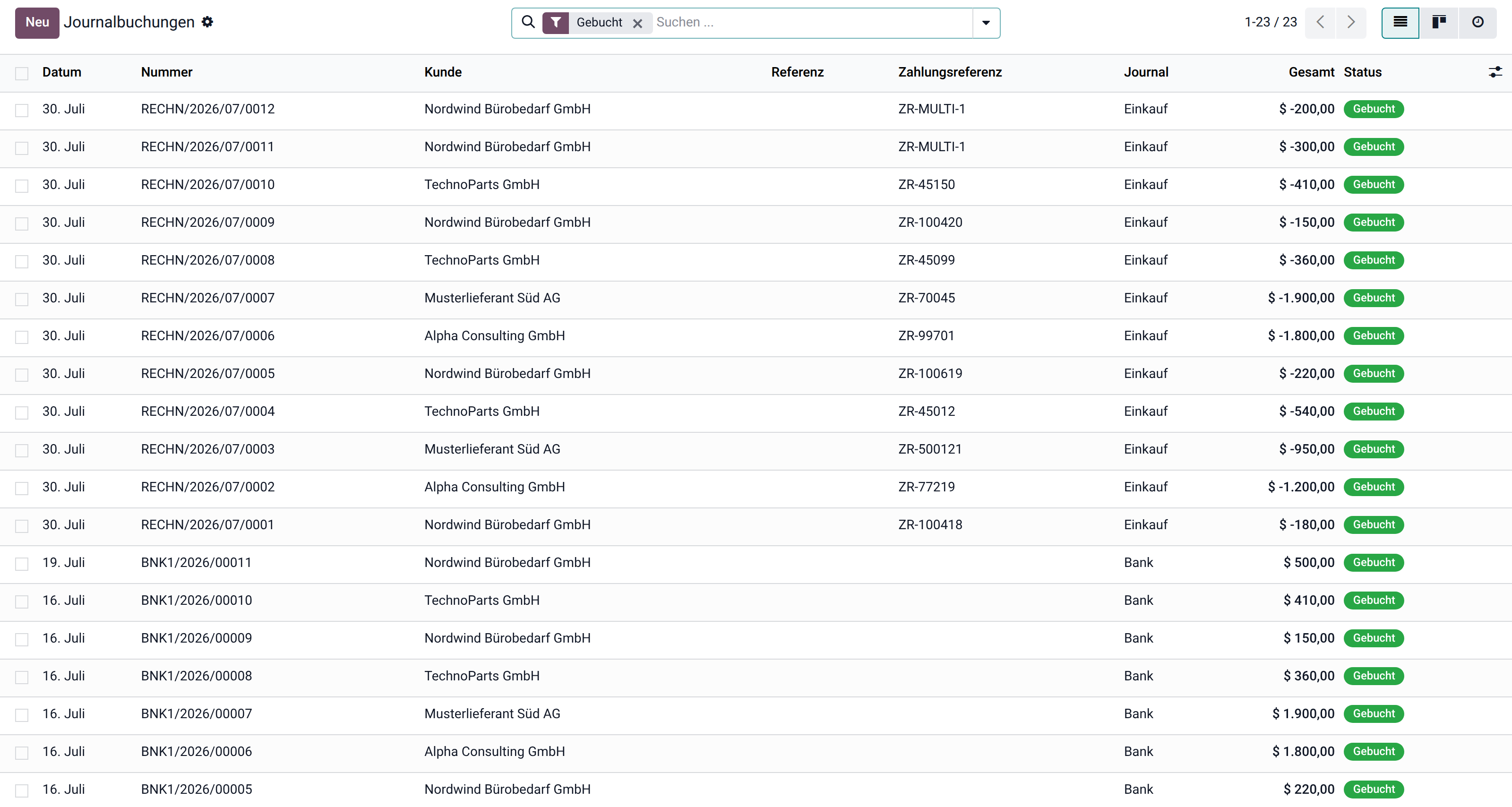
Task: Click Gebucht status badge of RECHN/2026/07/0012
Action: 1374,109
